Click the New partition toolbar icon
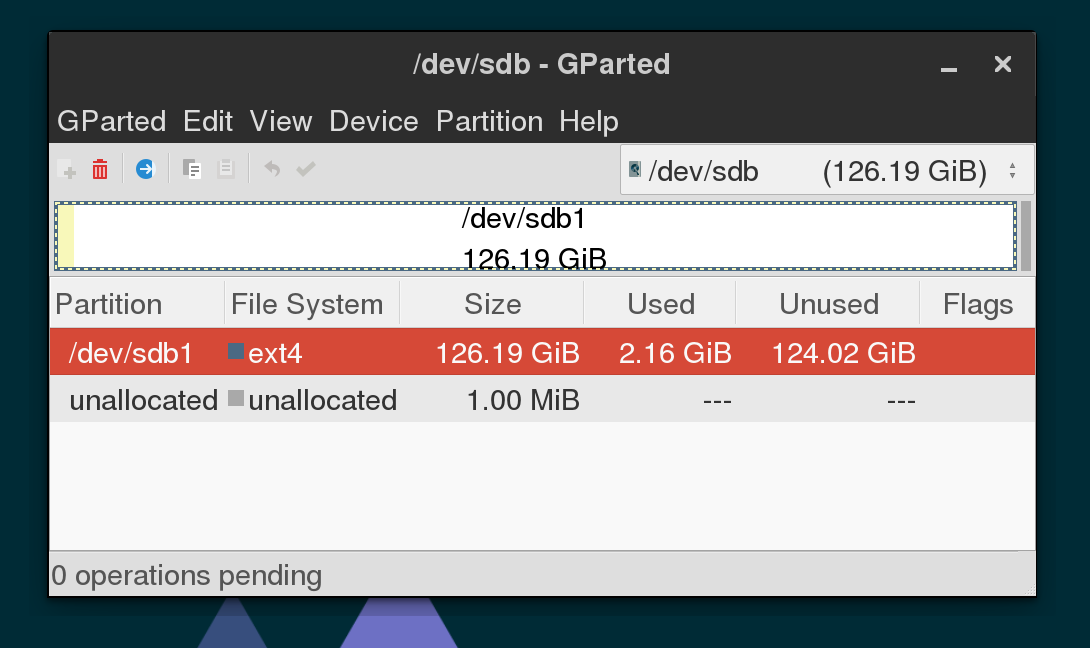The image size is (1090, 648). [67, 169]
